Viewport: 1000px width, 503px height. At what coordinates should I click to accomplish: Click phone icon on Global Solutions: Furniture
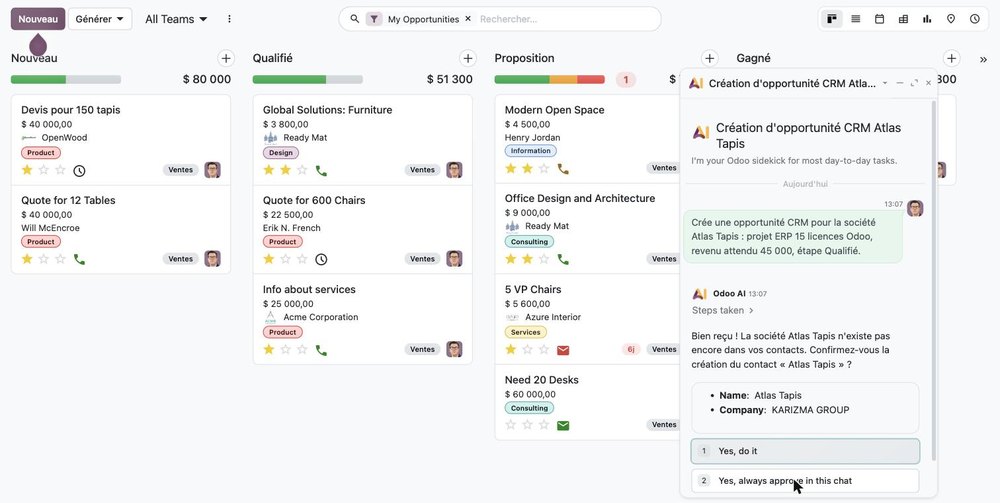321,170
